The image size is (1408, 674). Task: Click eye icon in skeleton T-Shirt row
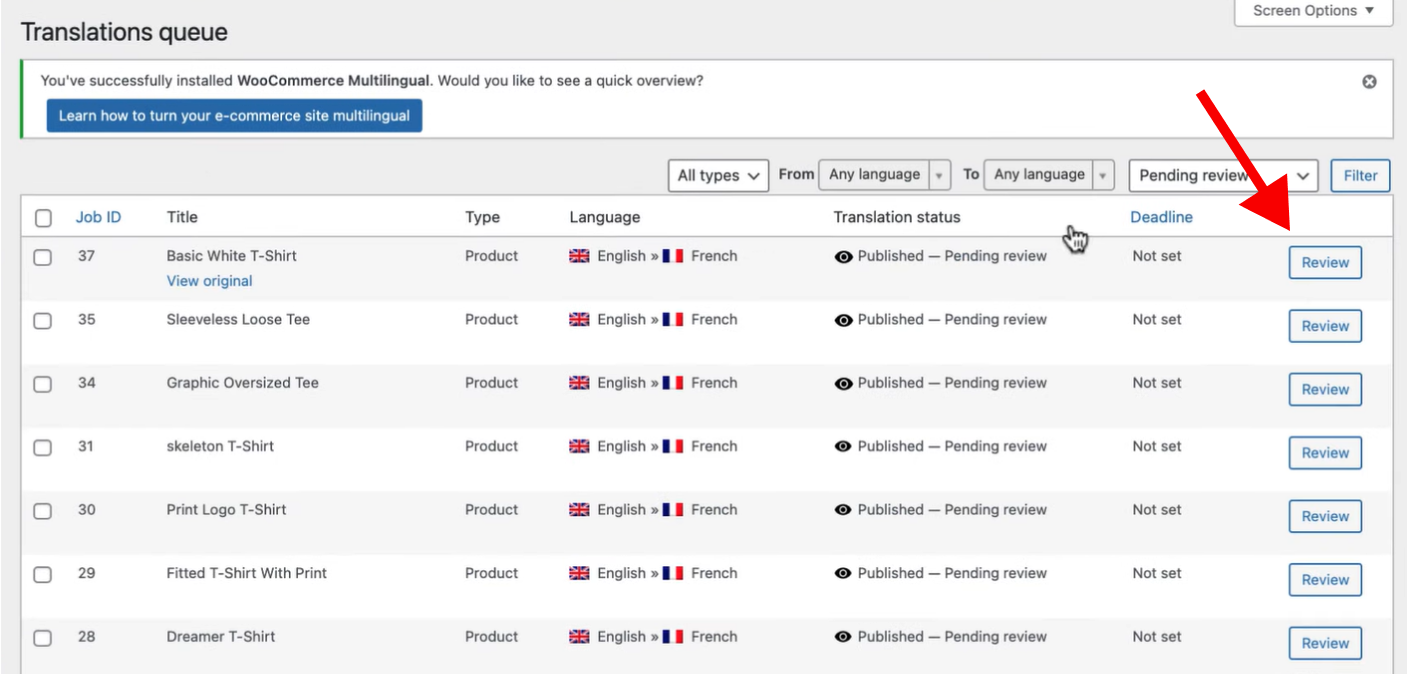point(843,447)
